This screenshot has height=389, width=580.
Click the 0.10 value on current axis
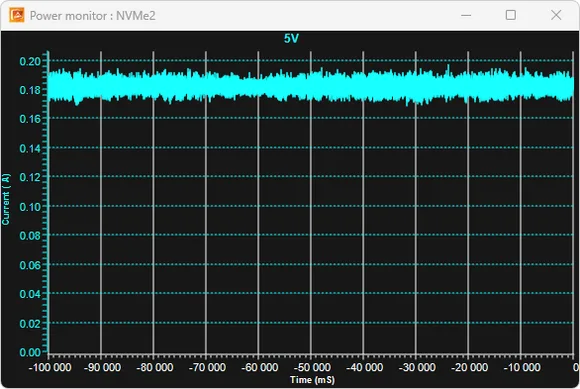pyautogui.click(x=30, y=207)
